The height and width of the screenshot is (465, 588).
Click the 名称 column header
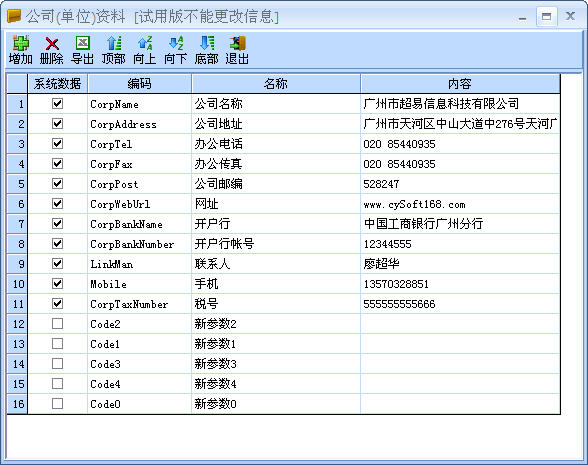pos(276,84)
